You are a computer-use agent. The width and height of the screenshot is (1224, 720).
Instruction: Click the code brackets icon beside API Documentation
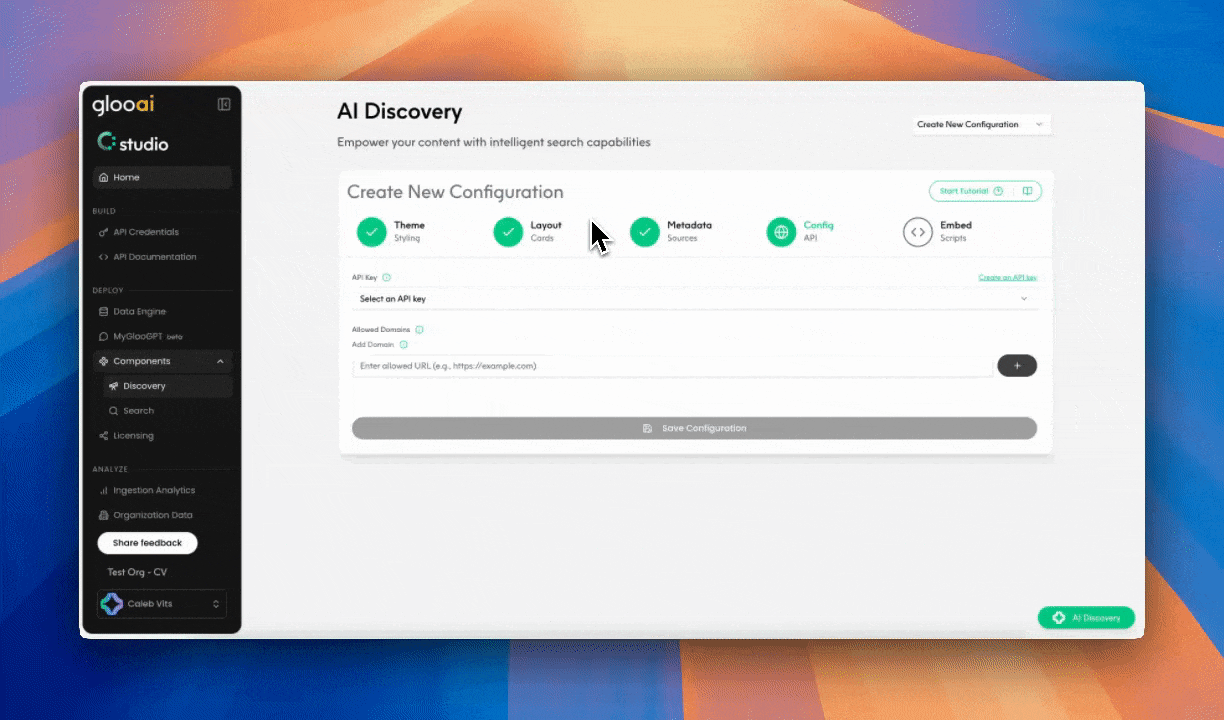103,257
